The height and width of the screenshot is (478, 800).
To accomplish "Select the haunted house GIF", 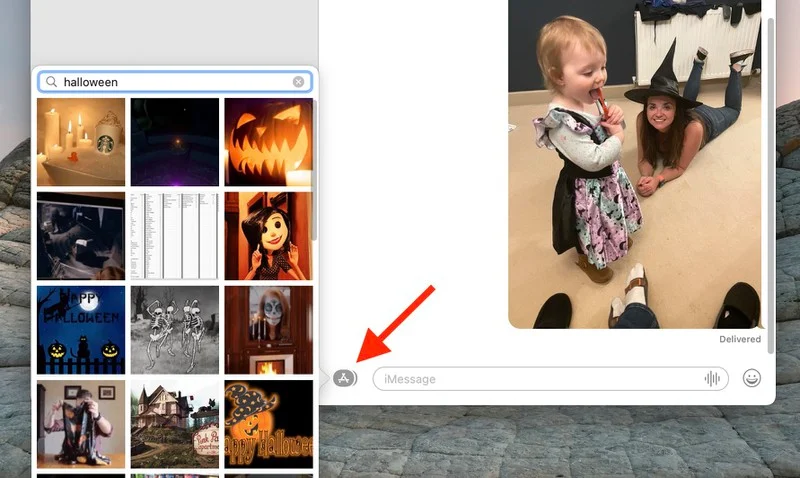I will 175,424.
